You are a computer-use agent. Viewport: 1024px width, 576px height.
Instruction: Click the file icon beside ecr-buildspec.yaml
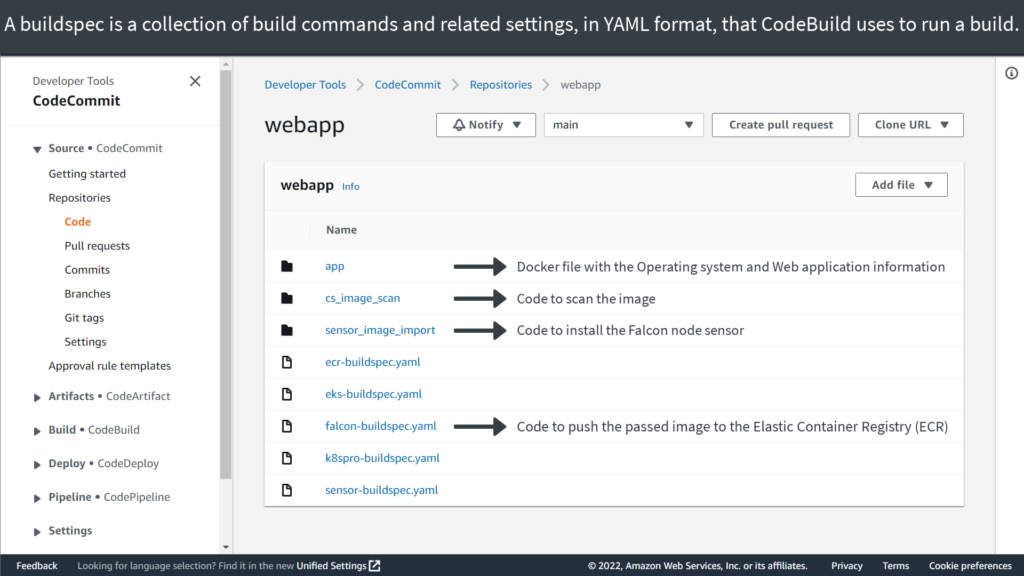coord(287,362)
